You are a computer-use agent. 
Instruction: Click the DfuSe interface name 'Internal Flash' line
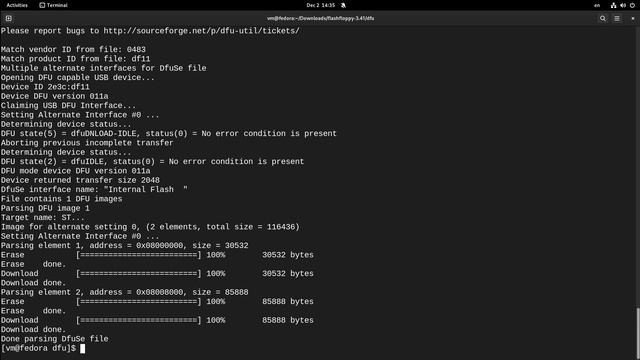click(x=94, y=190)
